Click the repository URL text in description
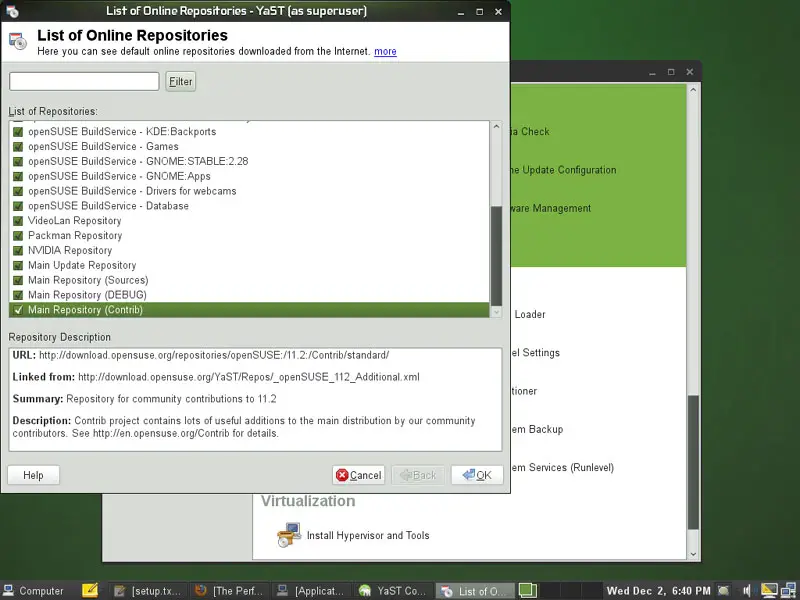800x600 pixels. (x=214, y=355)
